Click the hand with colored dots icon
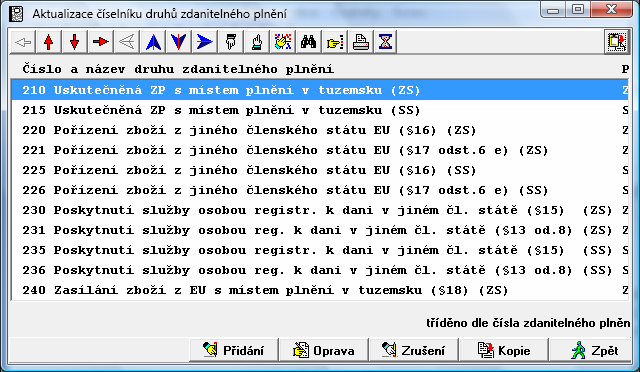This screenshot has width=640, height=372. pos(282,42)
